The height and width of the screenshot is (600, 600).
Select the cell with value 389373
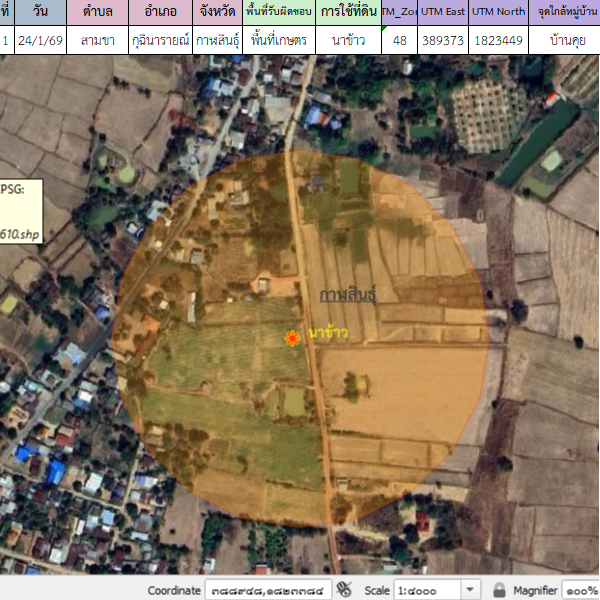coord(441,41)
